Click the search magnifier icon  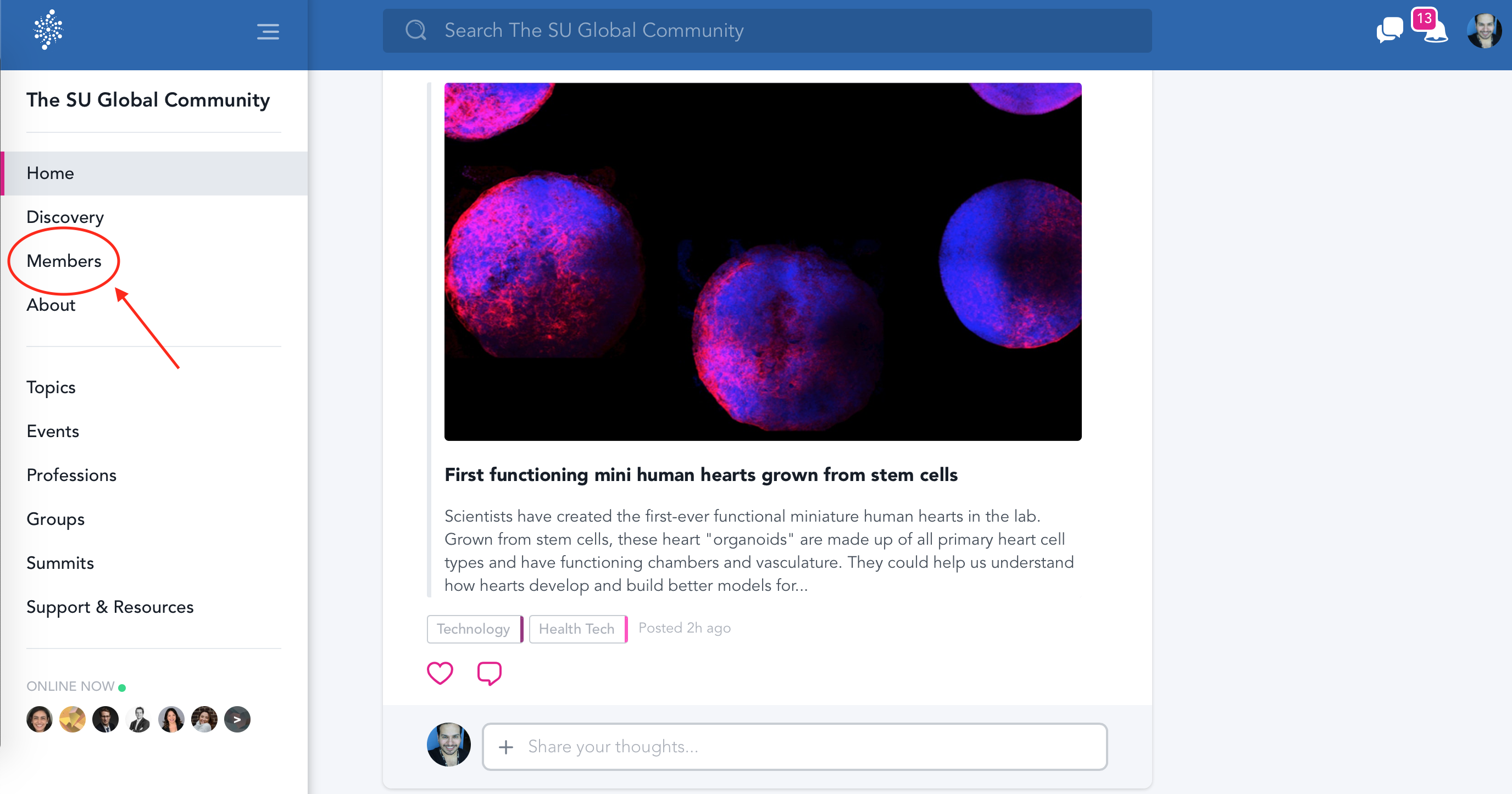415,30
